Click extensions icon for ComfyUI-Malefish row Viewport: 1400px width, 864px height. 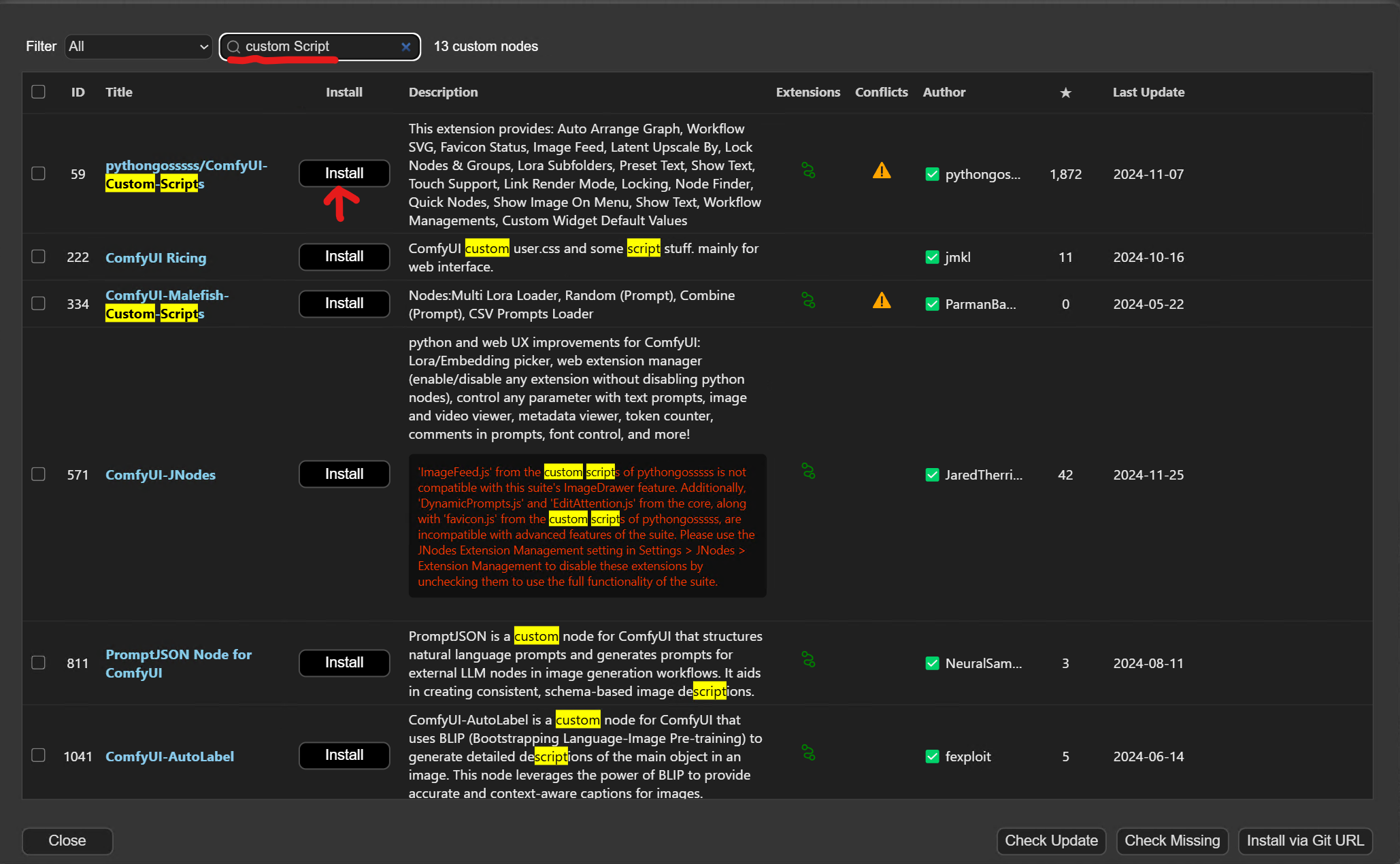[x=808, y=300]
